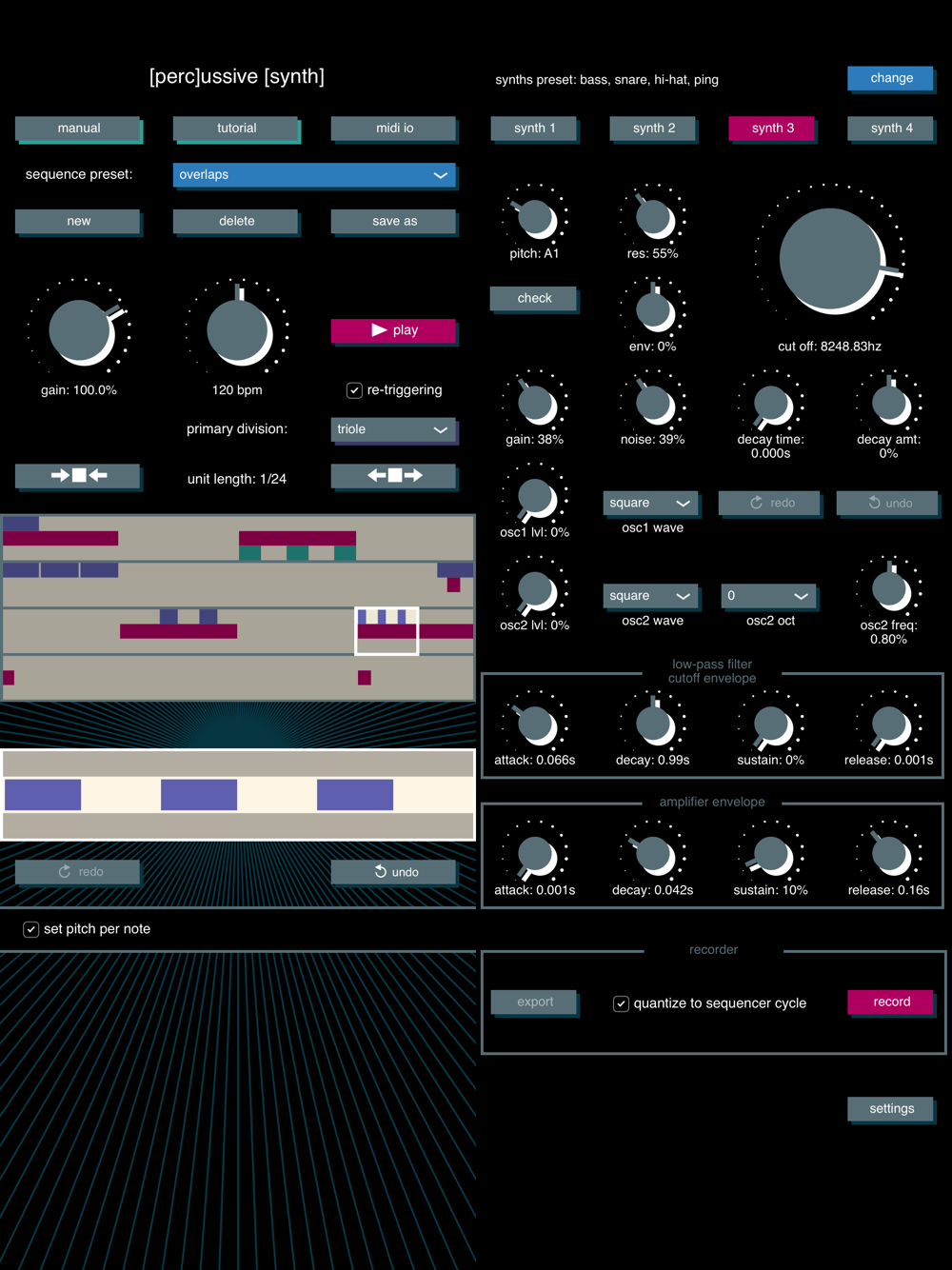The height and width of the screenshot is (1270, 952).
Task: Click the save as button
Action: pyautogui.click(x=394, y=221)
